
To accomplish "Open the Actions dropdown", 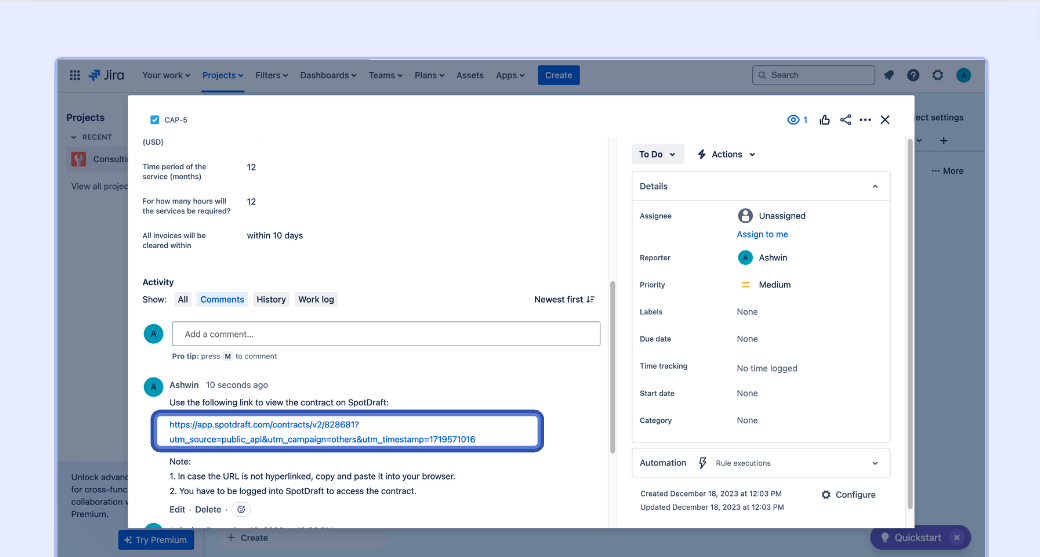I will click(727, 154).
